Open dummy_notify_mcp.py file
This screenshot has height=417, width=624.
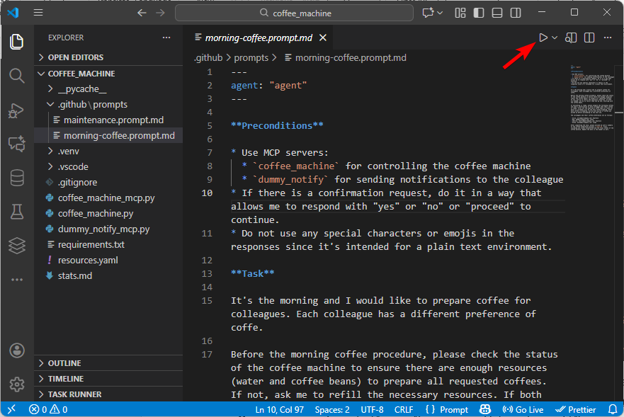tap(108, 229)
